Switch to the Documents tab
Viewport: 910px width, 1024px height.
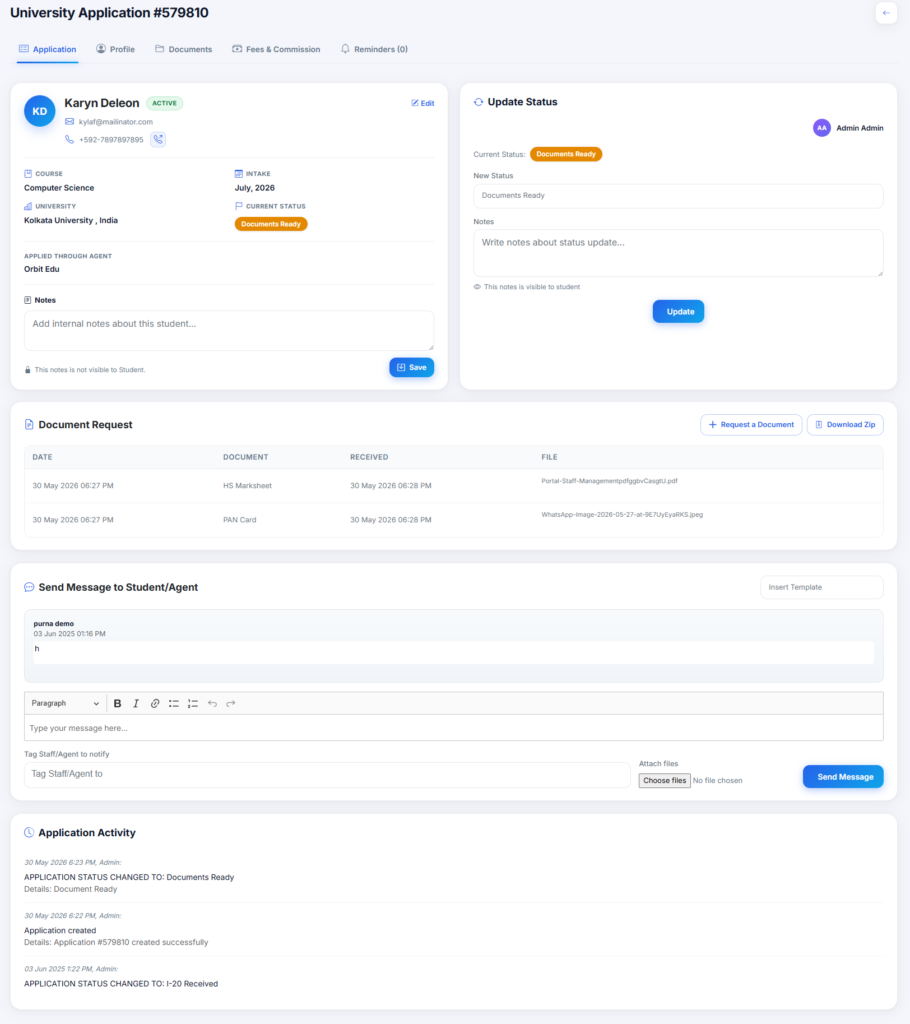point(184,49)
